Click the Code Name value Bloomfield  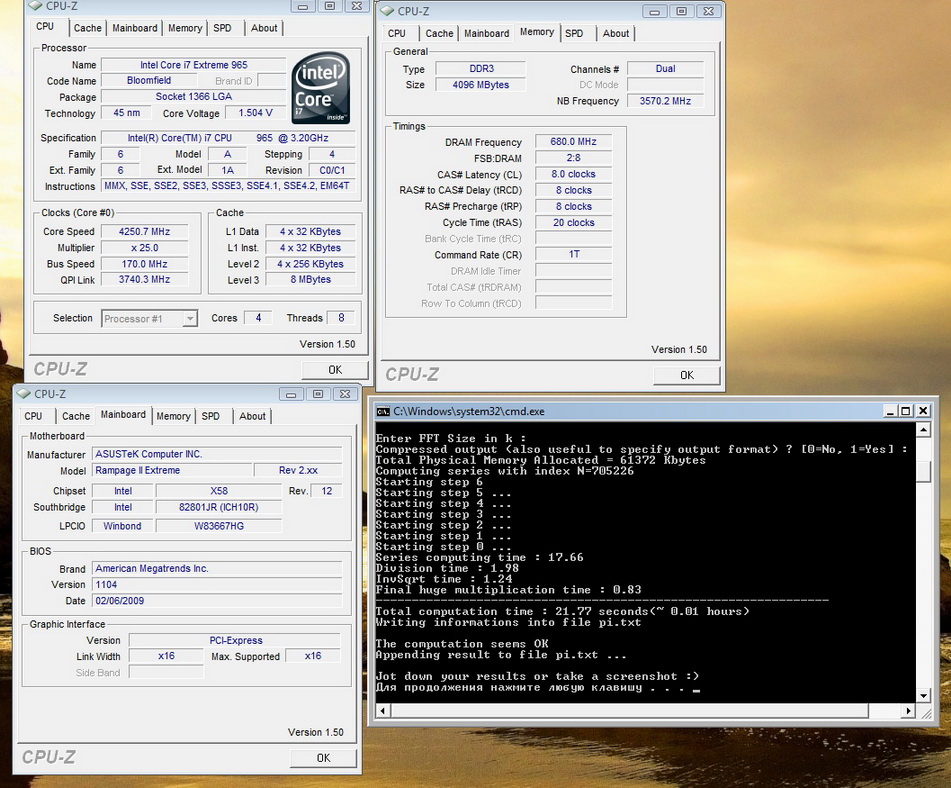pos(149,80)
